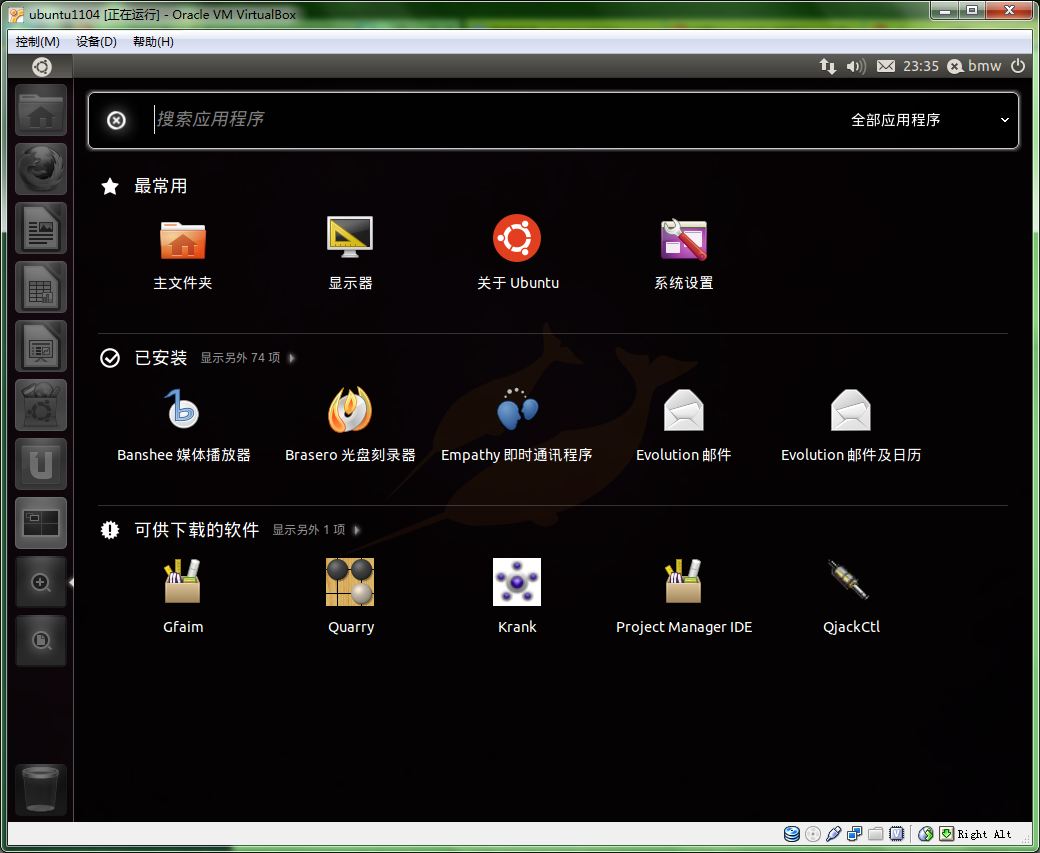Launch 关于 Ubuntu
The image size is (1040, 853).
(517, 240)
